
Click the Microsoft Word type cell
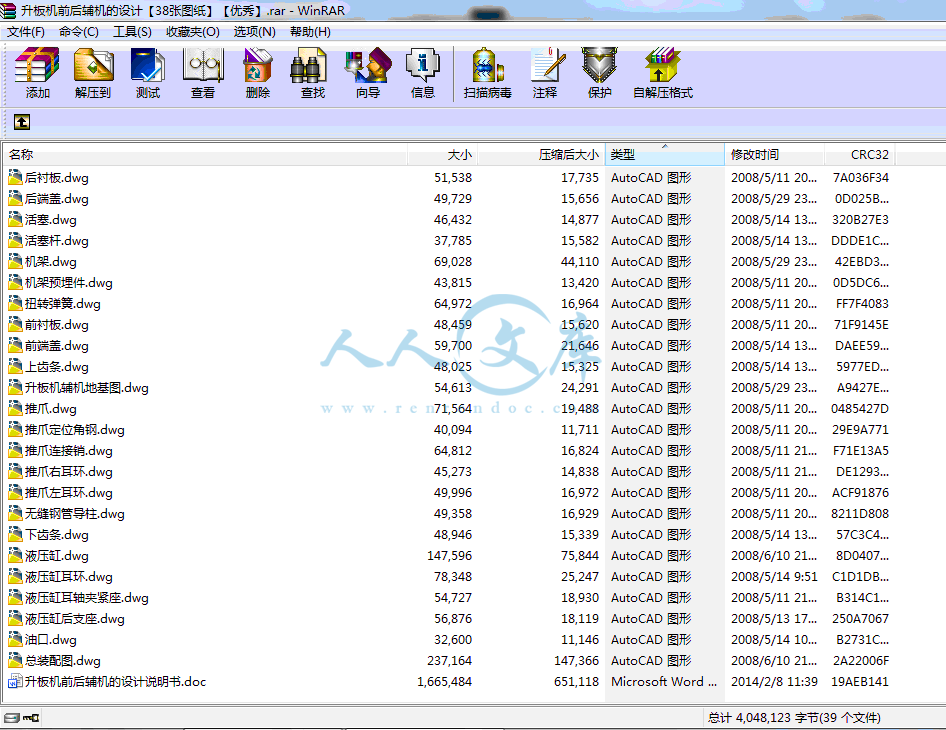pyautogui.click(x=664, y=681)
